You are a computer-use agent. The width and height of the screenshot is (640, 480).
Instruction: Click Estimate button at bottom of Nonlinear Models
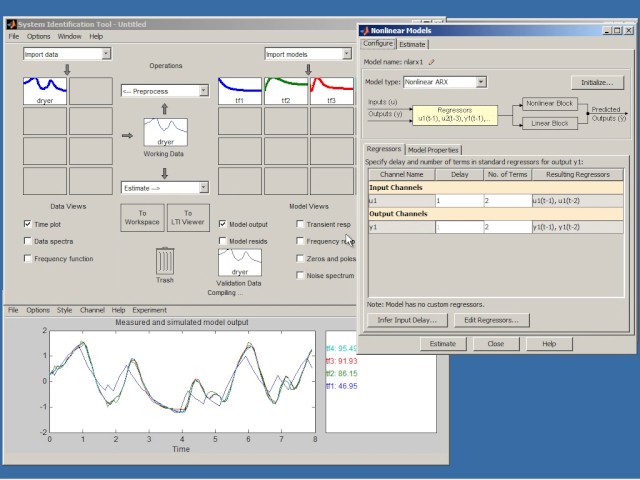click(443, 344)
